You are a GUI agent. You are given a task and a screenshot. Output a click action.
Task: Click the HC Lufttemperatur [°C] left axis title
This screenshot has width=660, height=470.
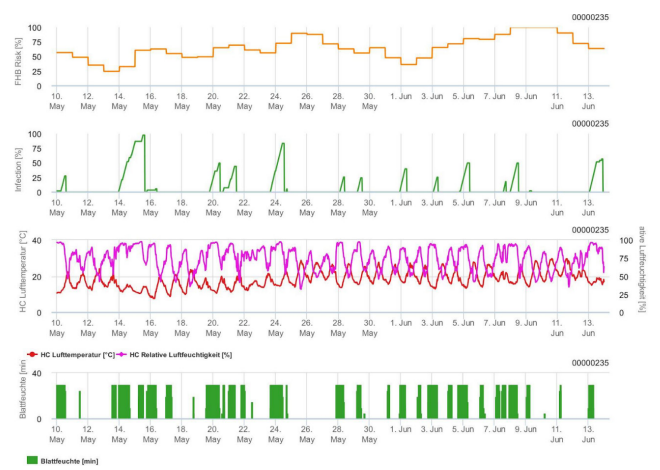pyautogui.click(x=19, y=276)
